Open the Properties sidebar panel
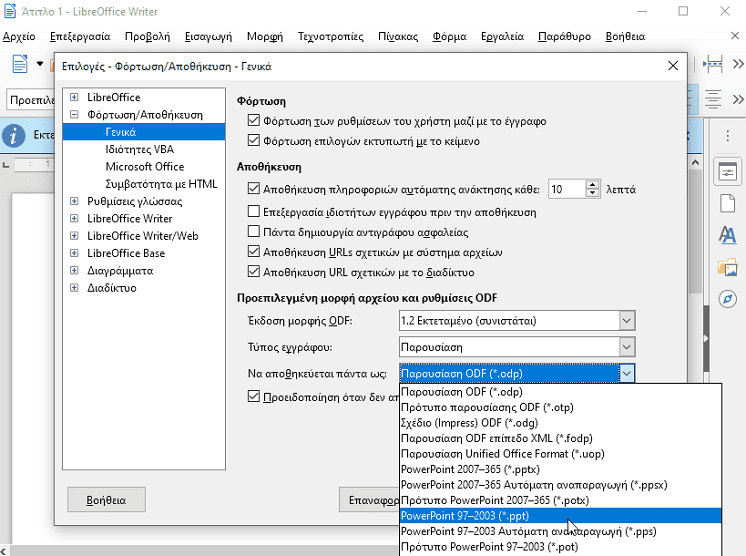 point(727,172)
